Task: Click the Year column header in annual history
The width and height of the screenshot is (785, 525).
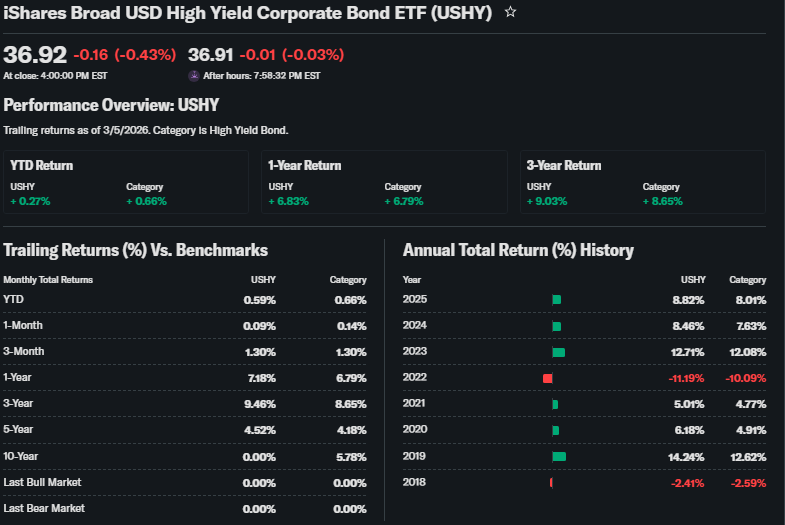Action: pos(412,280)
